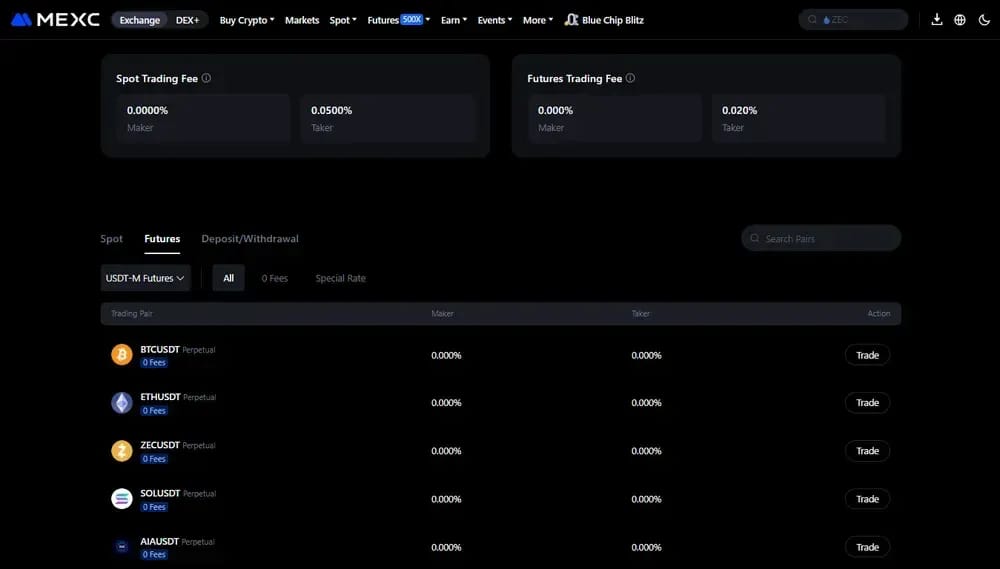1000x569 pixels.
Task: Expand the Earn menu
Action: [454, 20]
